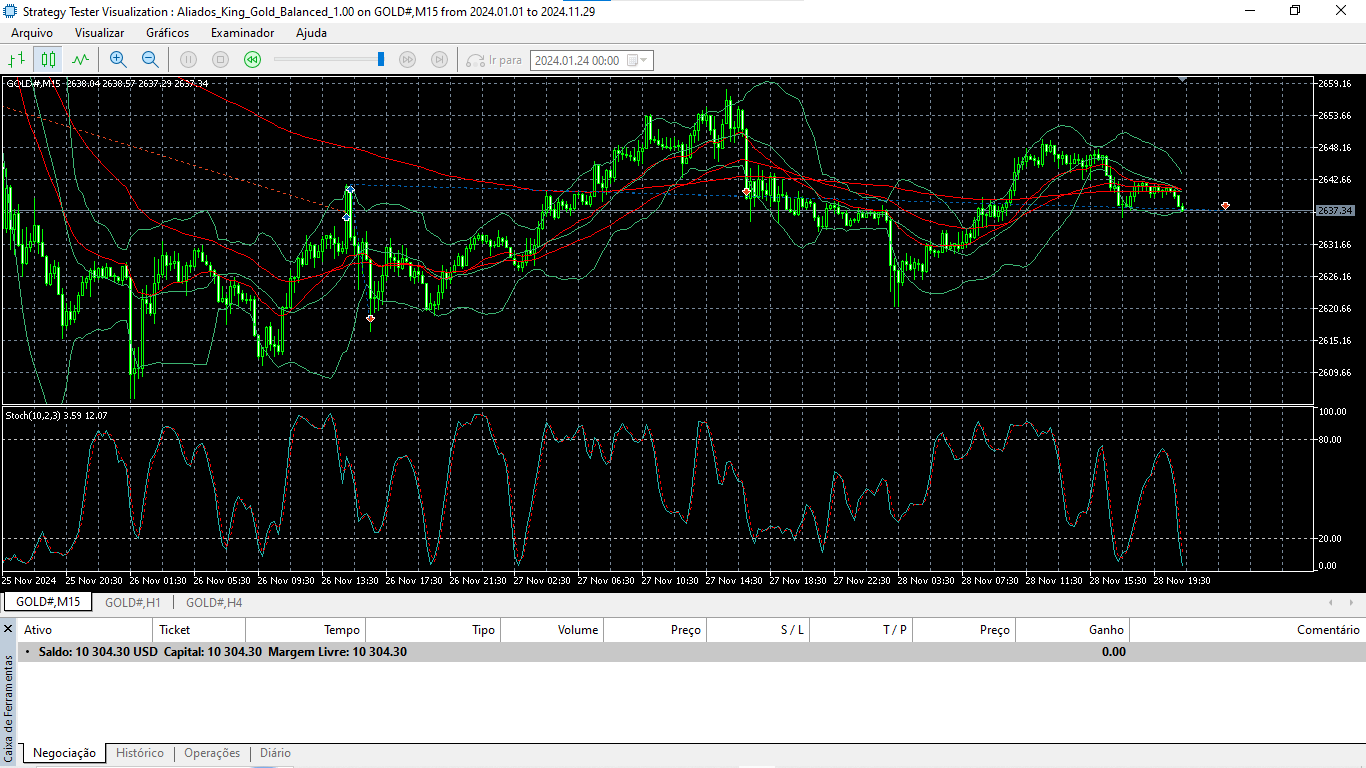Click the current price label 2637.34
The width and height of the screenshot is (1366, 768).
click(1335, 211)
